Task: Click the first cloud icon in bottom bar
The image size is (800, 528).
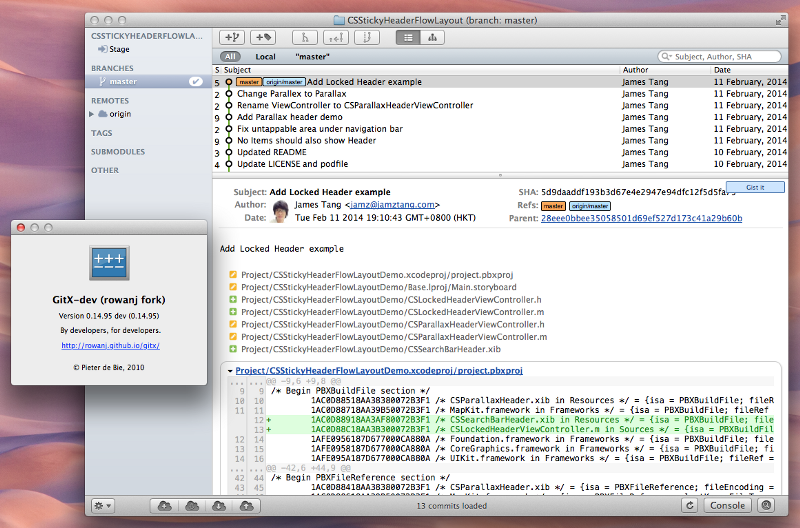Action: (x=165, y=506)
